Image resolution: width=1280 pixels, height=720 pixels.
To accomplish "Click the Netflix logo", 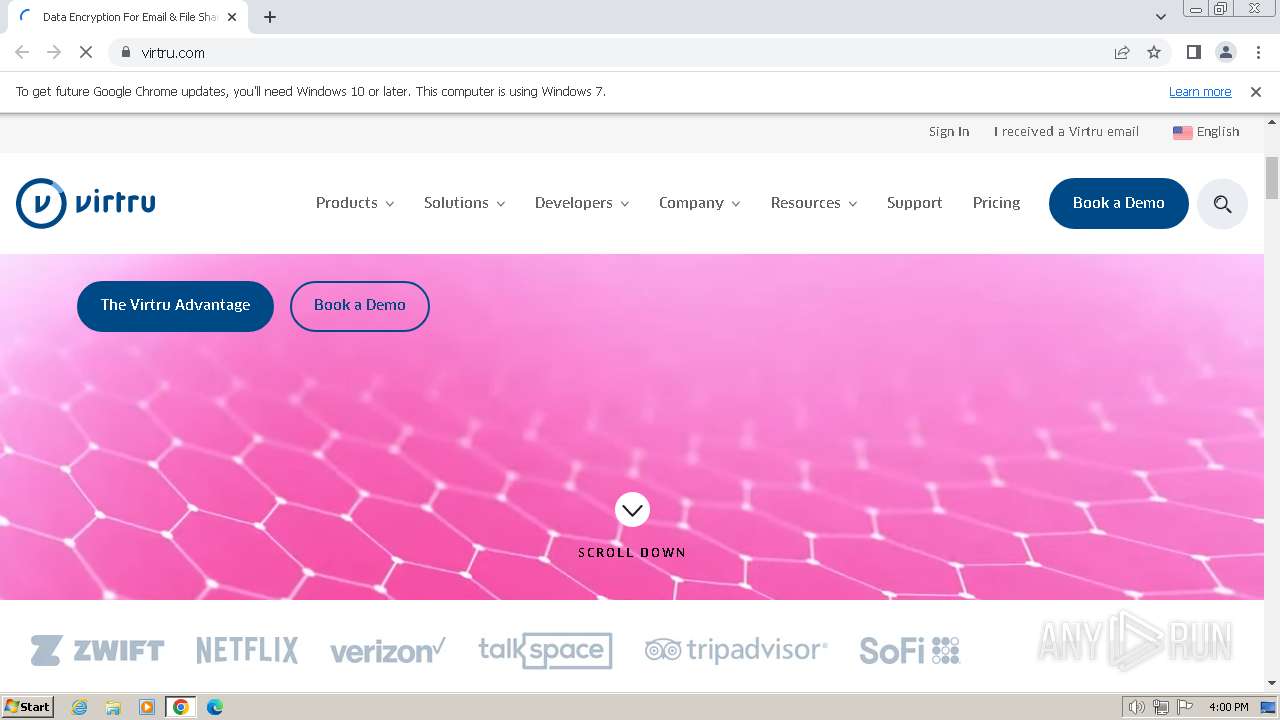I will click(247, 651).
